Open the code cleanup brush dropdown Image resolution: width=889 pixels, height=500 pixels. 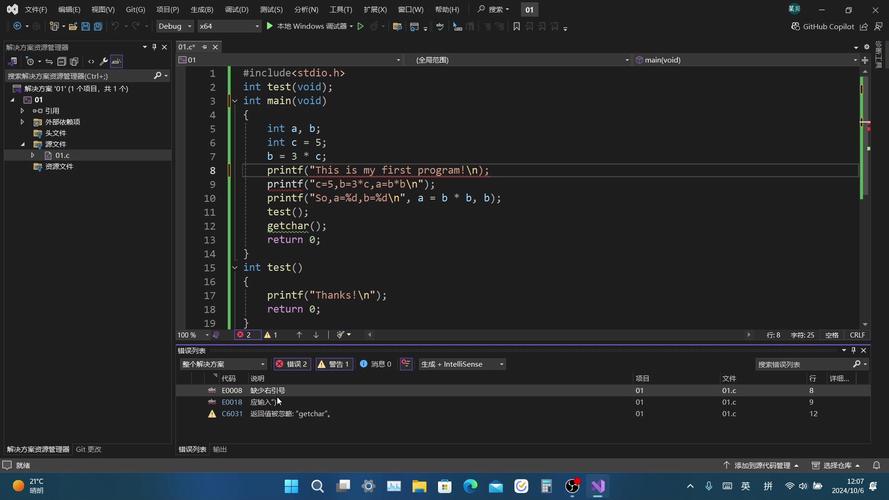344,335
